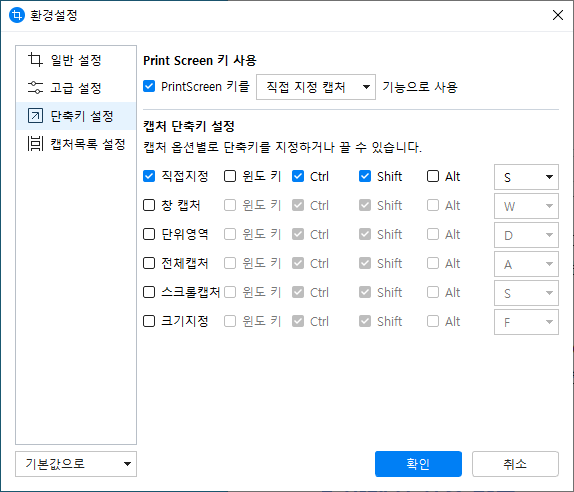The width and height of the screenshot is (574, 492).
Task: Open the A key dropdown for 전체캡처
Action: (526, 264)
